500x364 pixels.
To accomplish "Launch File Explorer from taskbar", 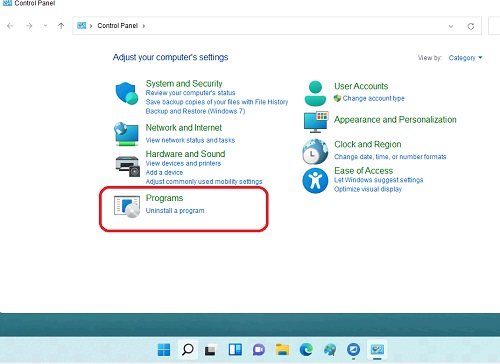I will point(282,350).
